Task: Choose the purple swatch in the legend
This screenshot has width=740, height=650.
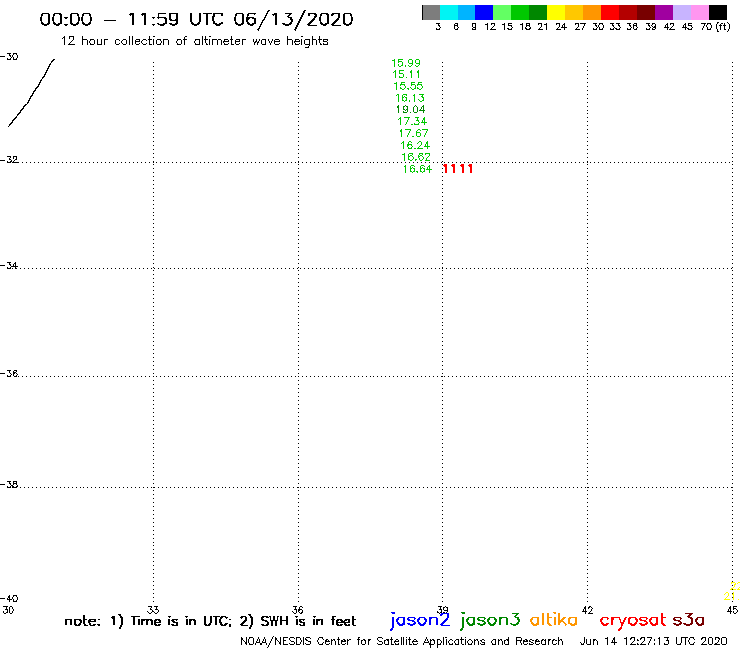Action: click(x=664, y=13)
